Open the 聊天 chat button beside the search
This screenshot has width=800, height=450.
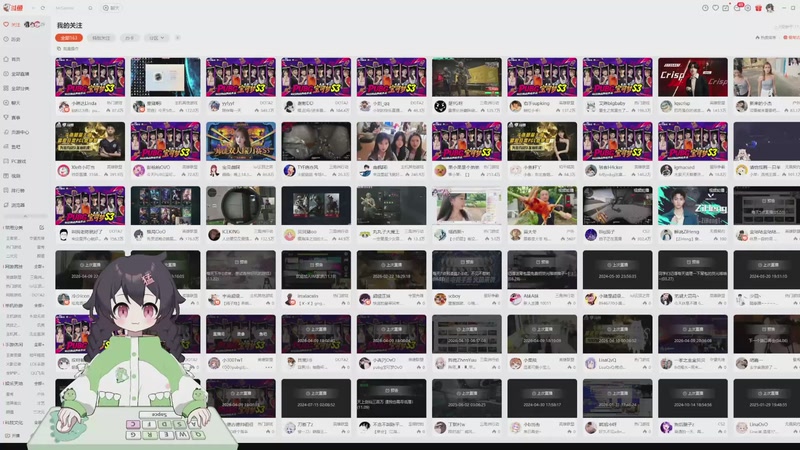(111, 8)
